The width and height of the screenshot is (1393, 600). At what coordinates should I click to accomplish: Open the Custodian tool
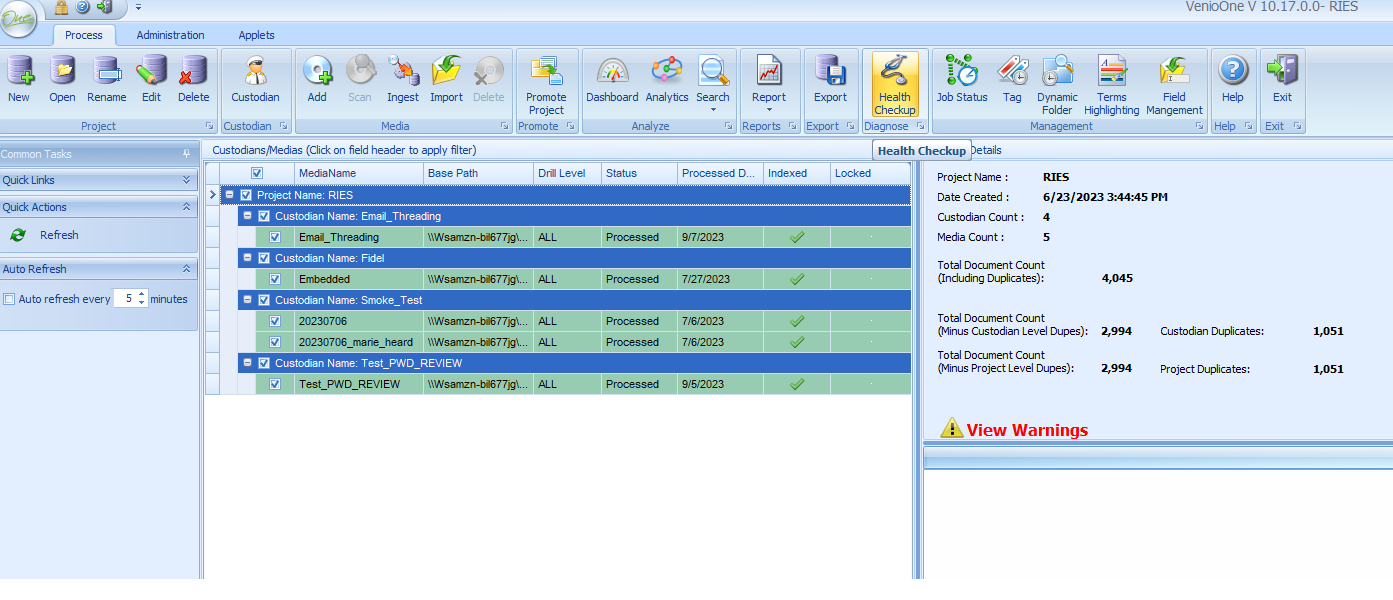coord(255,79)
